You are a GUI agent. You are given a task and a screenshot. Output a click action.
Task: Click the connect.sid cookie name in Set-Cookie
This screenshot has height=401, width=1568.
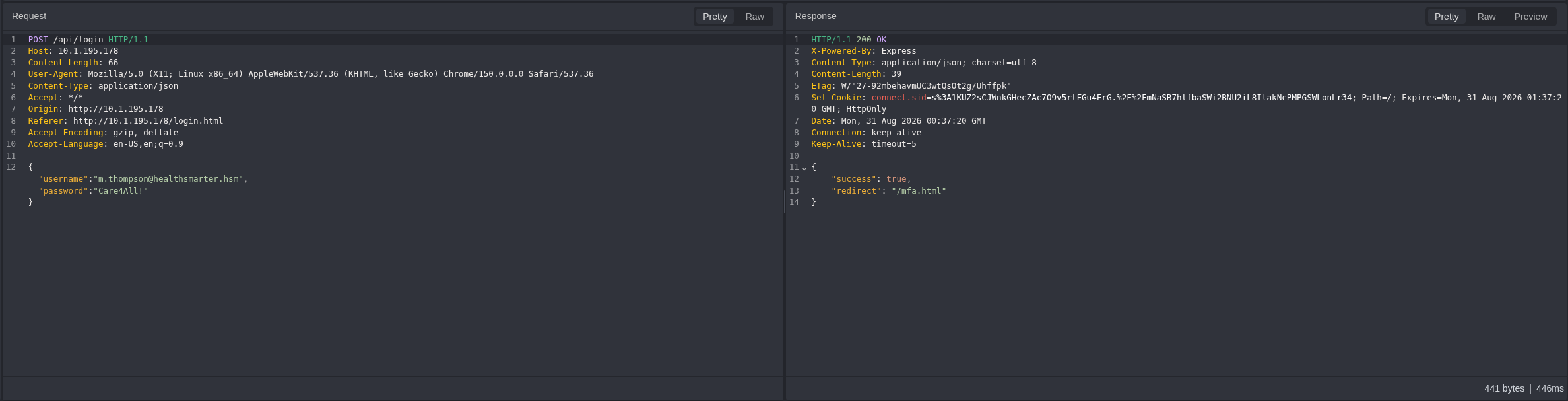(x=899, y=98)
